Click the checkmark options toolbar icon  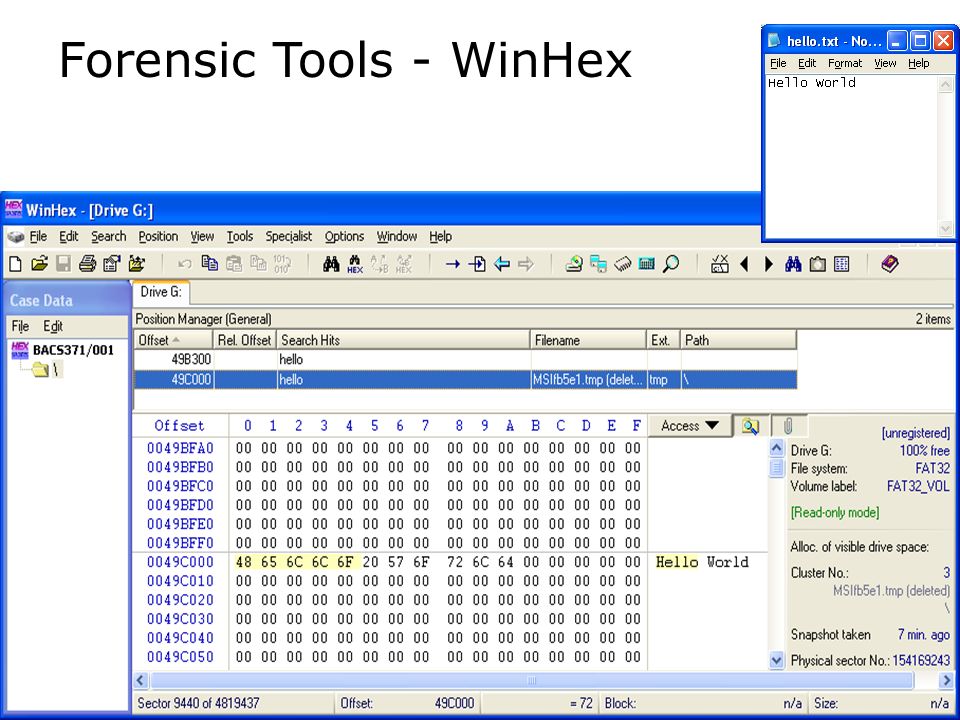click(720, 264)
